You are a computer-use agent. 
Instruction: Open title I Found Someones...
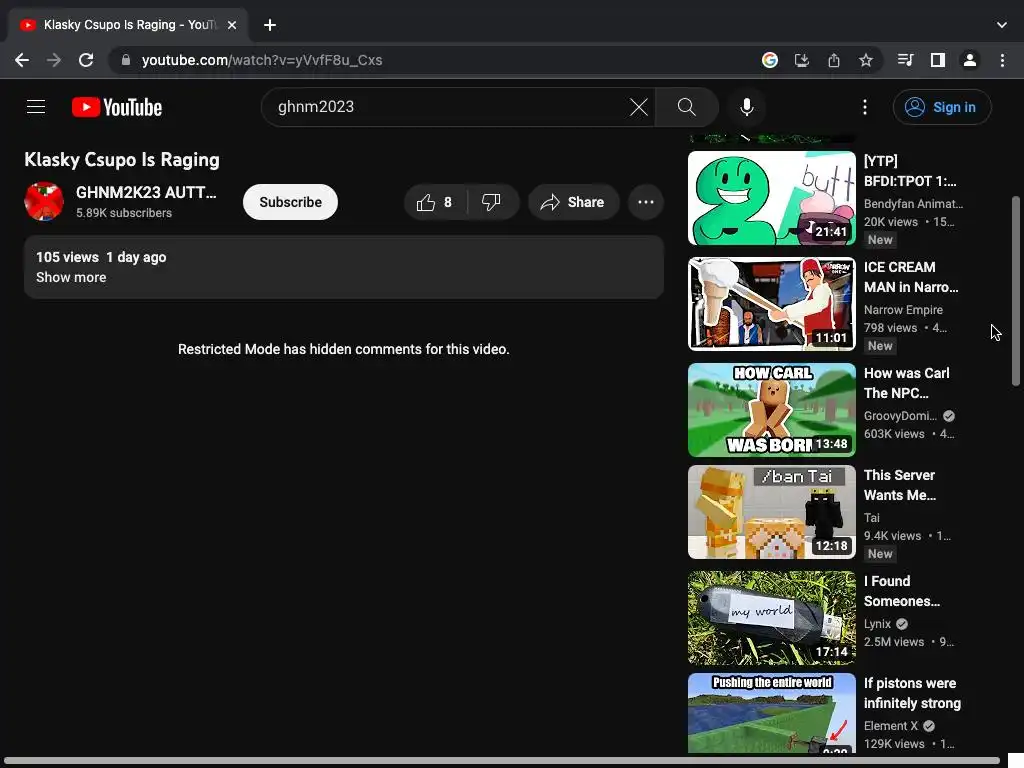902,591
